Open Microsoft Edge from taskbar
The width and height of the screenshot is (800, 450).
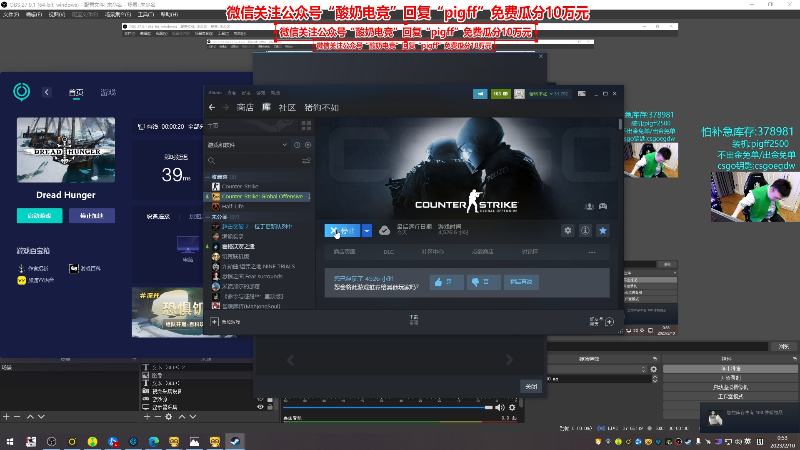tap(154, 441)
